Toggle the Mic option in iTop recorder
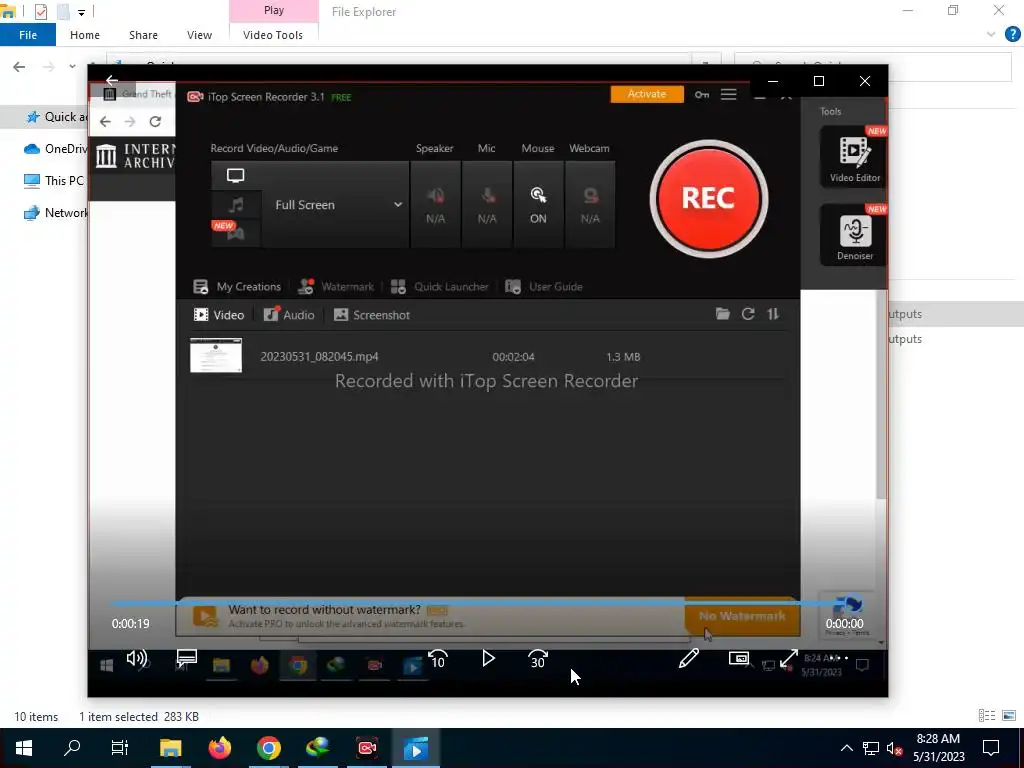This screenshot has height=768, width=1024. 487,205
